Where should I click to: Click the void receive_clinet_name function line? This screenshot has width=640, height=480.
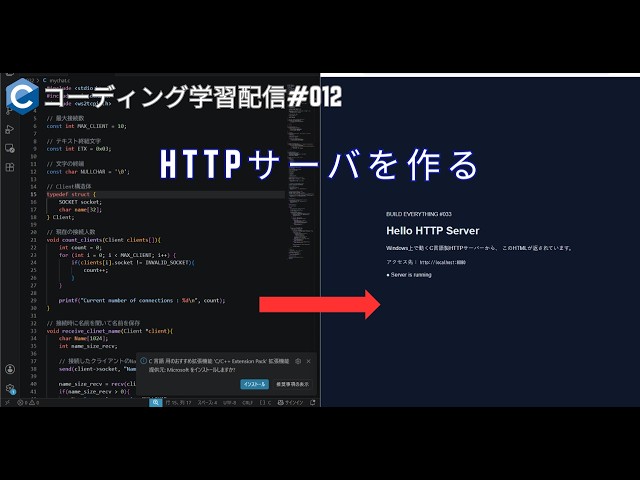click(x=109, y=331)
